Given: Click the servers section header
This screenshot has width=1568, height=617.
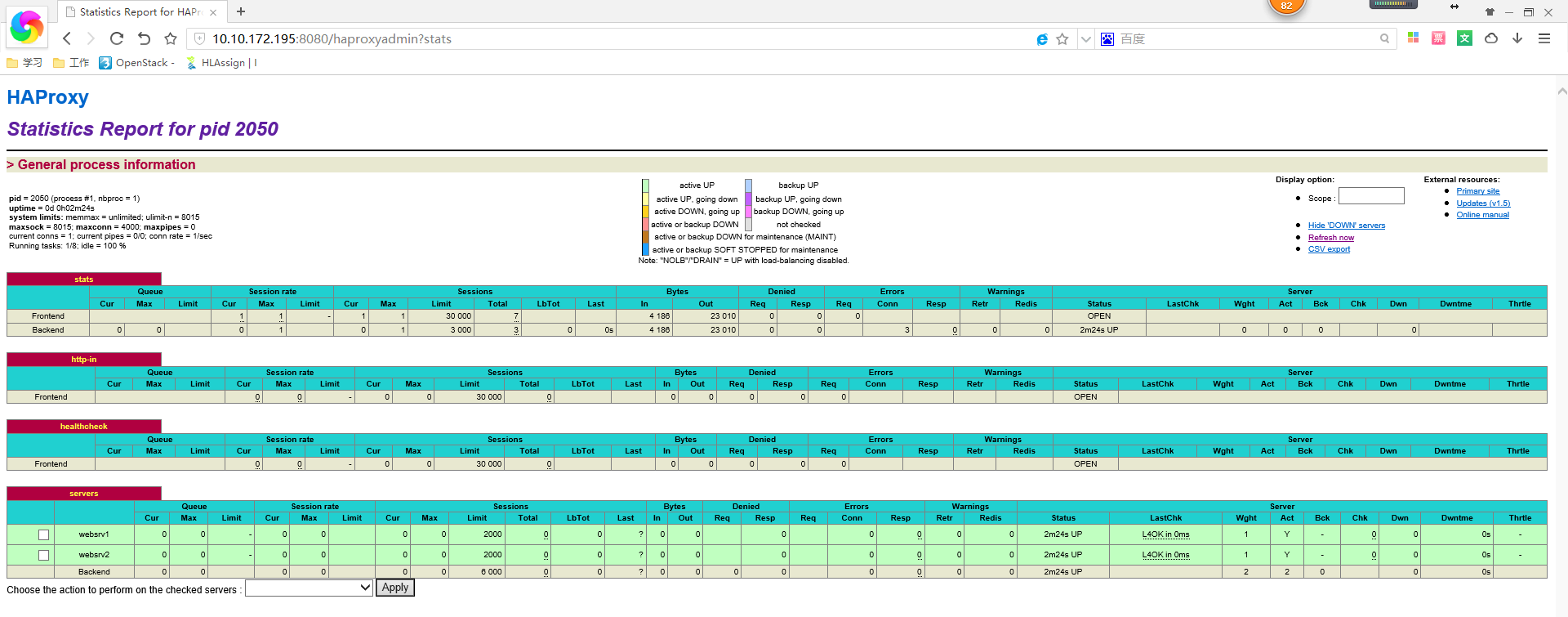Looking at the screenshot, I should tap(84, 494).
